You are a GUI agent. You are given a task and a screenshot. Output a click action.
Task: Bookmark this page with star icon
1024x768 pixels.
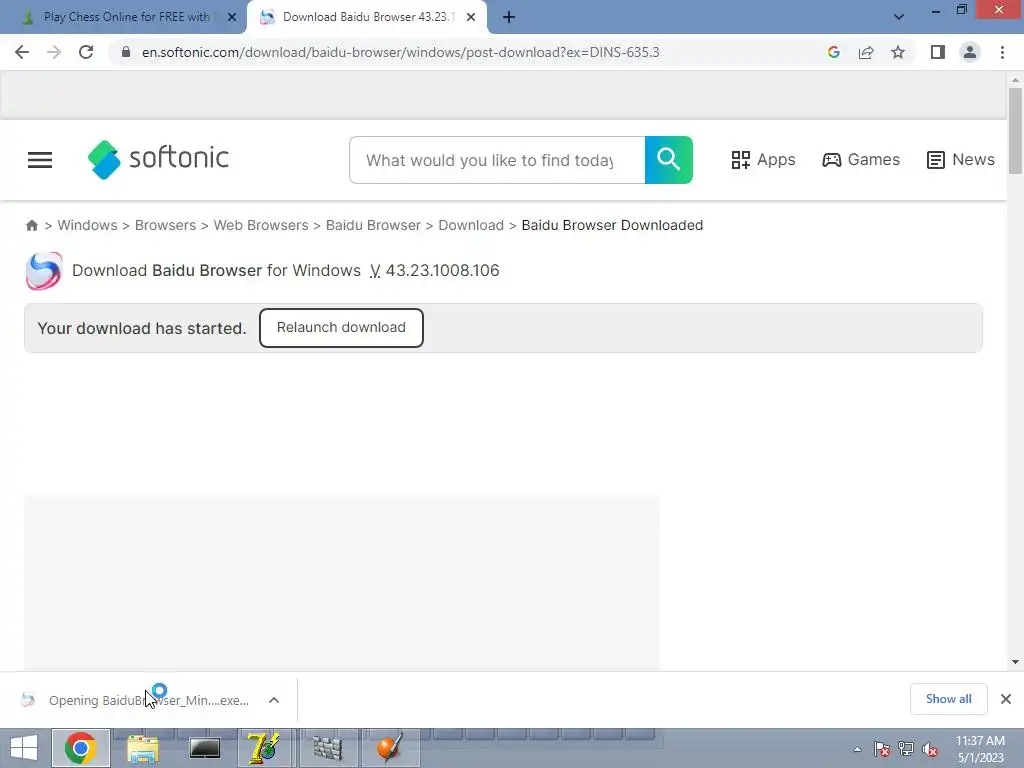[x=898, y=52]
